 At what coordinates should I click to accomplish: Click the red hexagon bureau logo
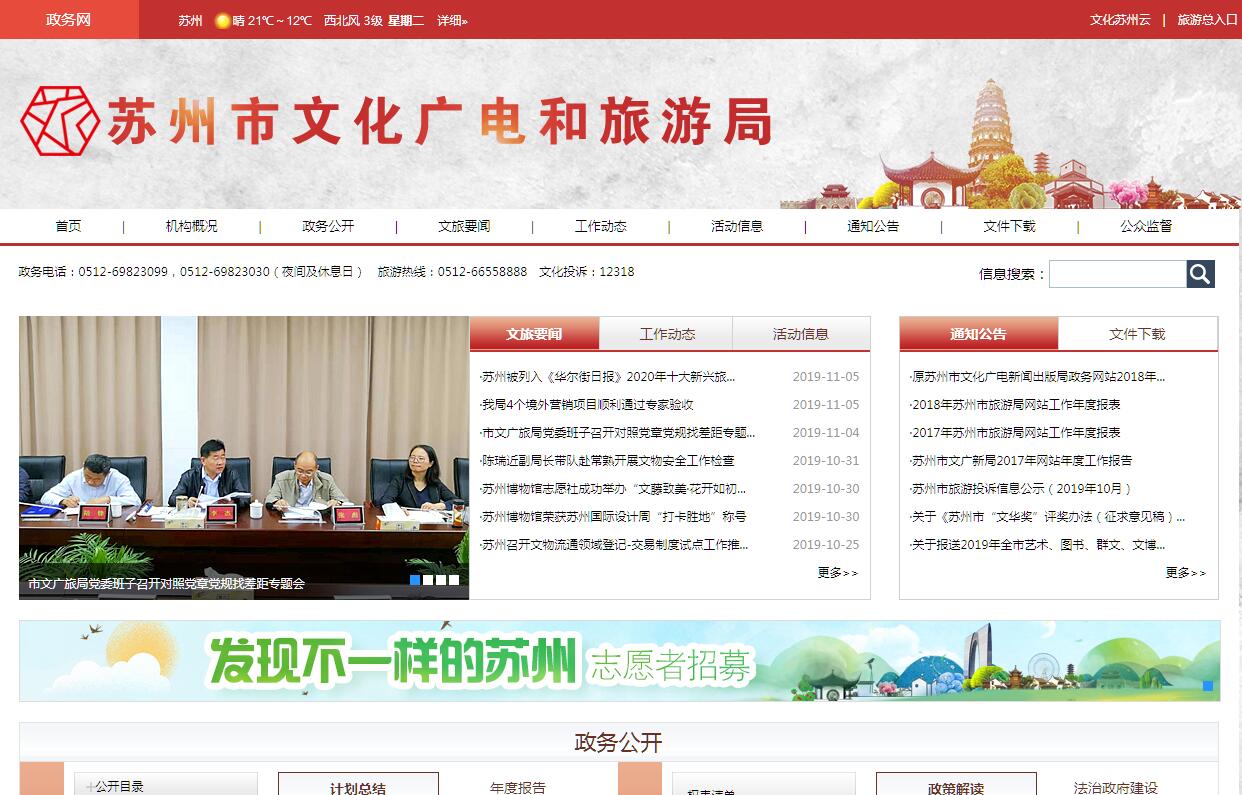point(60,121)
